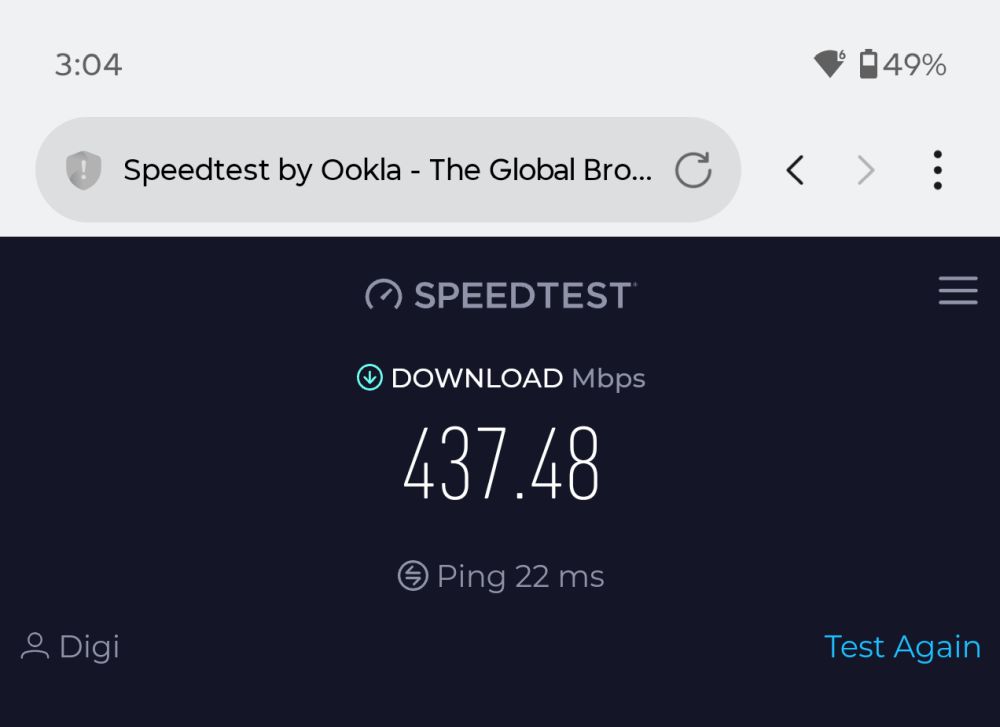Tap the ping icon
The image size is (1000, 727).
412,576
